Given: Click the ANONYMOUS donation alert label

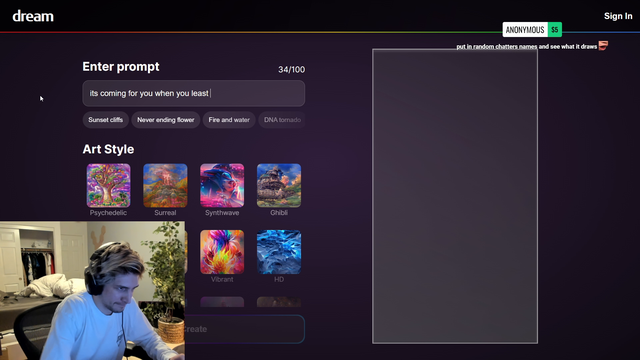Looking at the screenshot, I should [525, 30].
